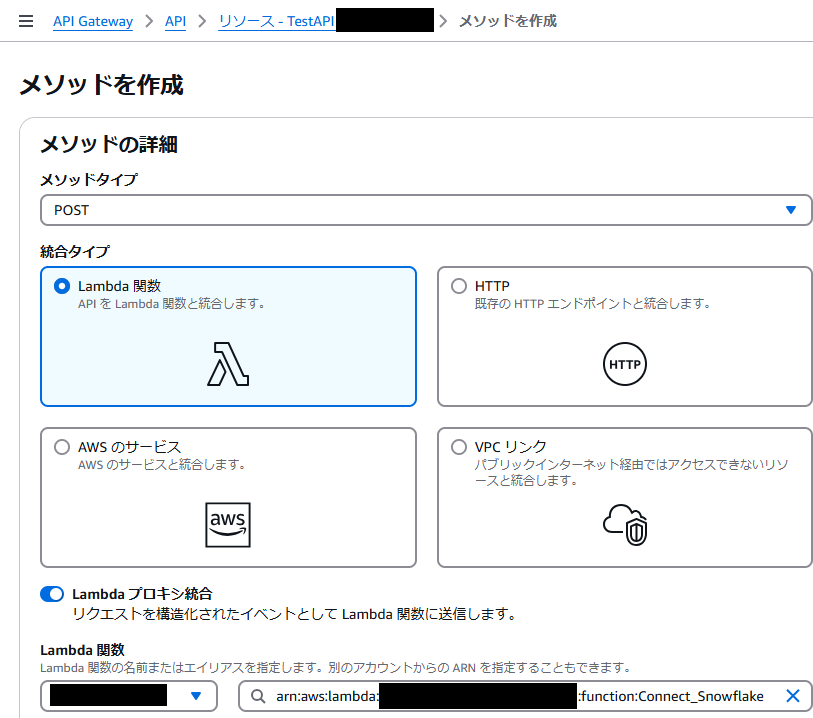The width and height of the screenshot is (813, 718).
Task: Click the circular HTTP icon
Action: (x=625, y=364)
